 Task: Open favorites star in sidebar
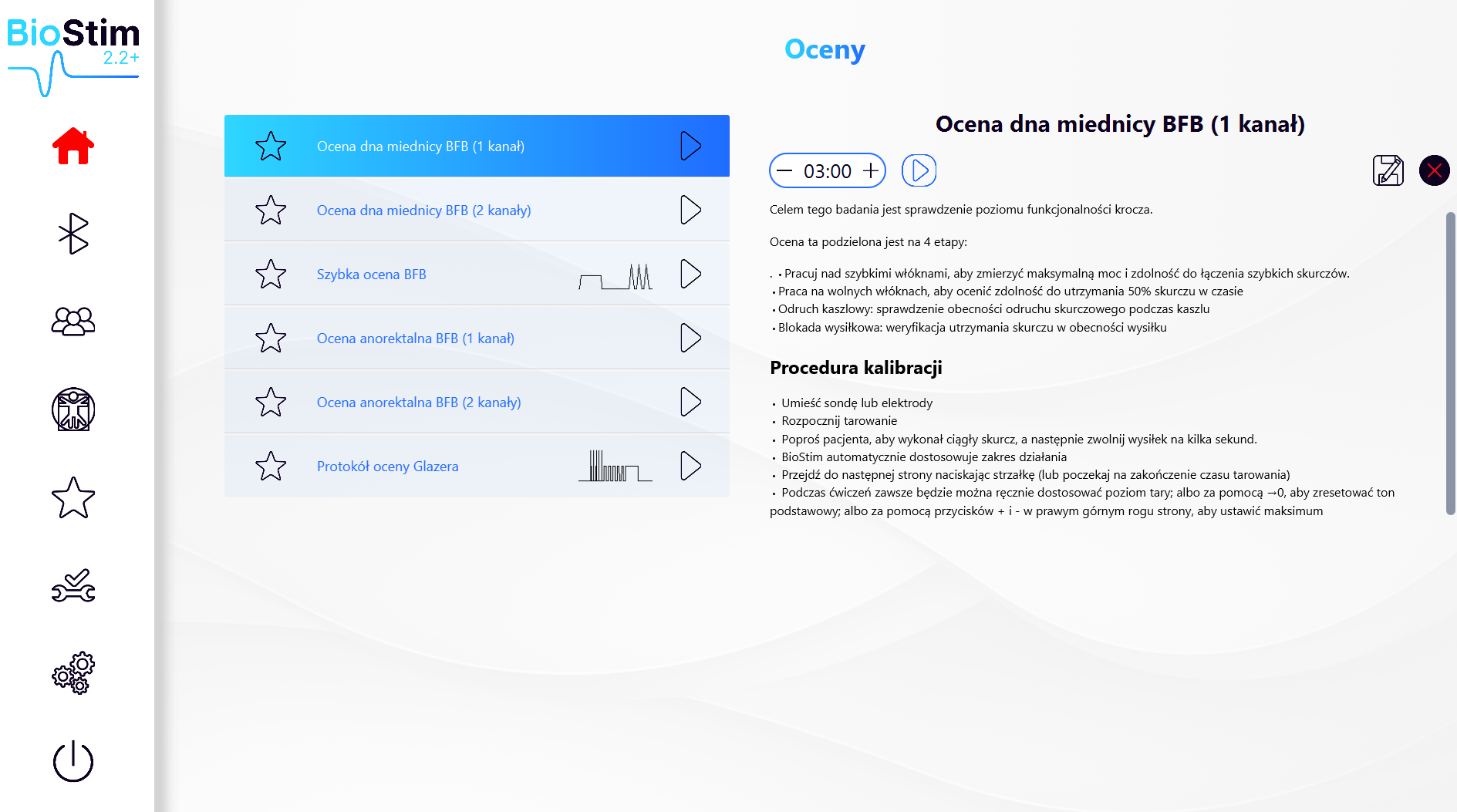pyautogui.click(x=73, y=497)
